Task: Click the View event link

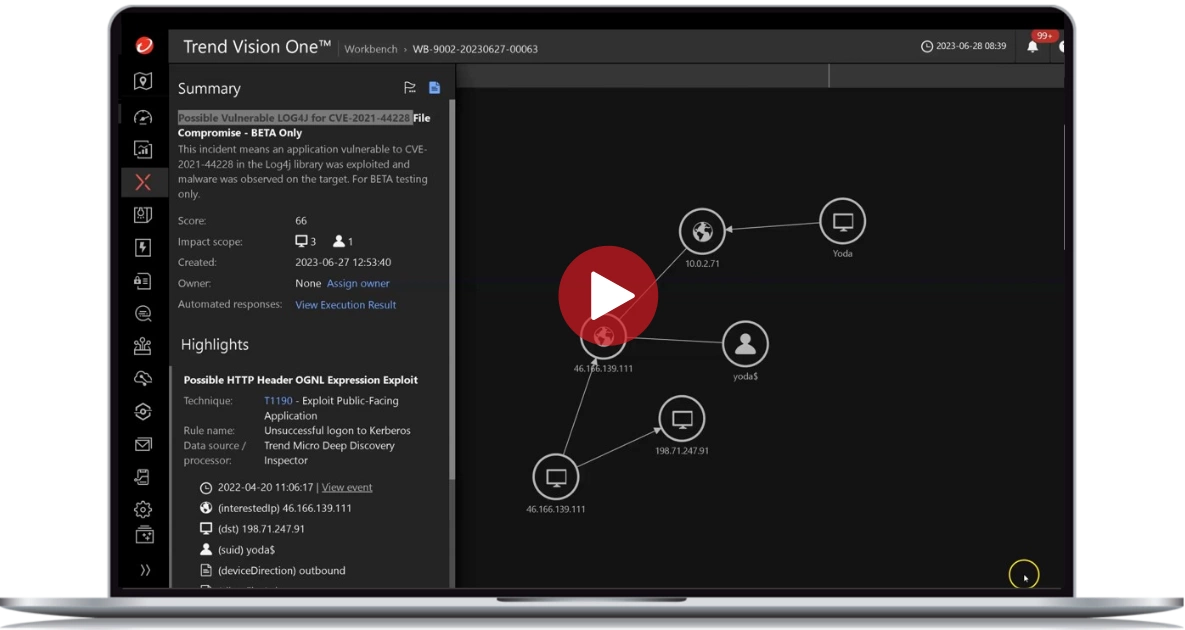Action: tap(347, 487)
